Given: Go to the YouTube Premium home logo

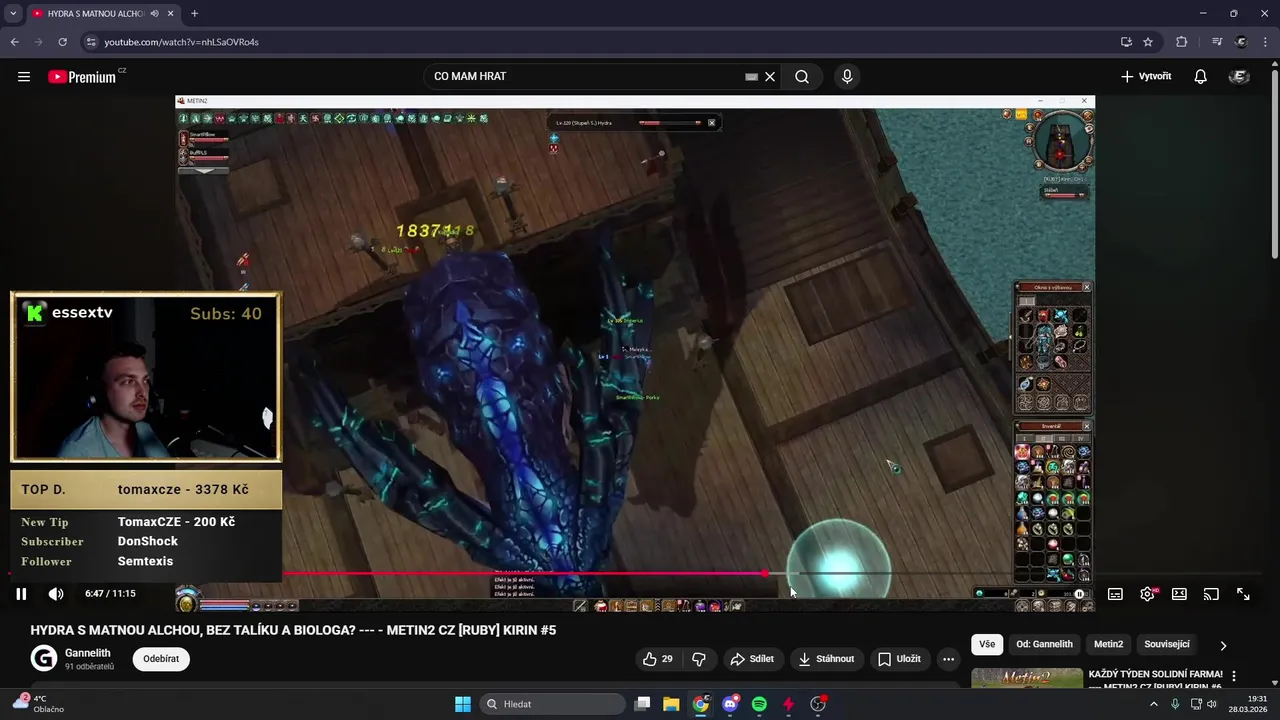Looking at the screenshot, I should tap(83, 77).
